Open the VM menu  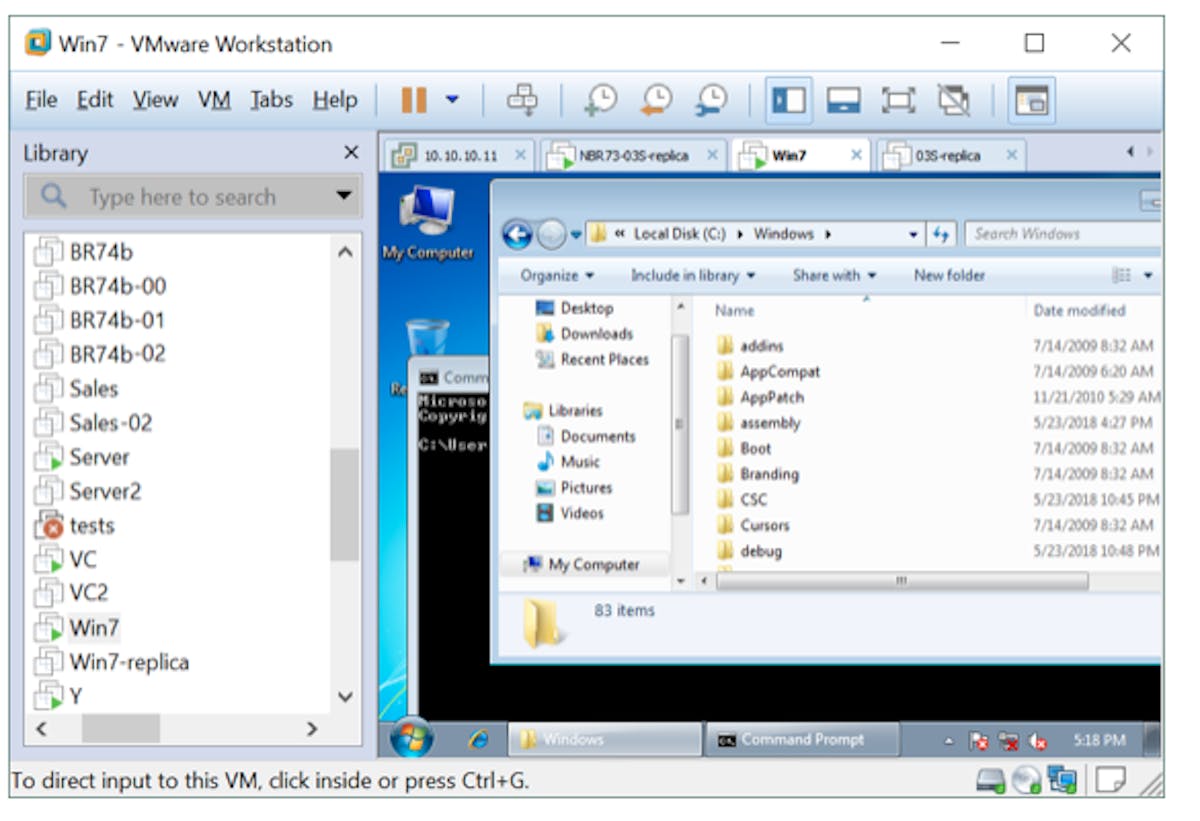point(214,100)
